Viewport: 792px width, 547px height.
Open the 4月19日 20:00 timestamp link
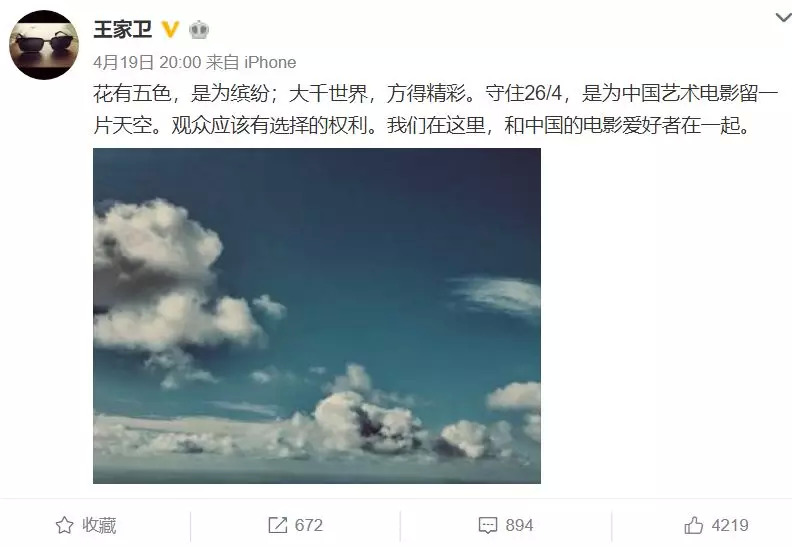147,63
